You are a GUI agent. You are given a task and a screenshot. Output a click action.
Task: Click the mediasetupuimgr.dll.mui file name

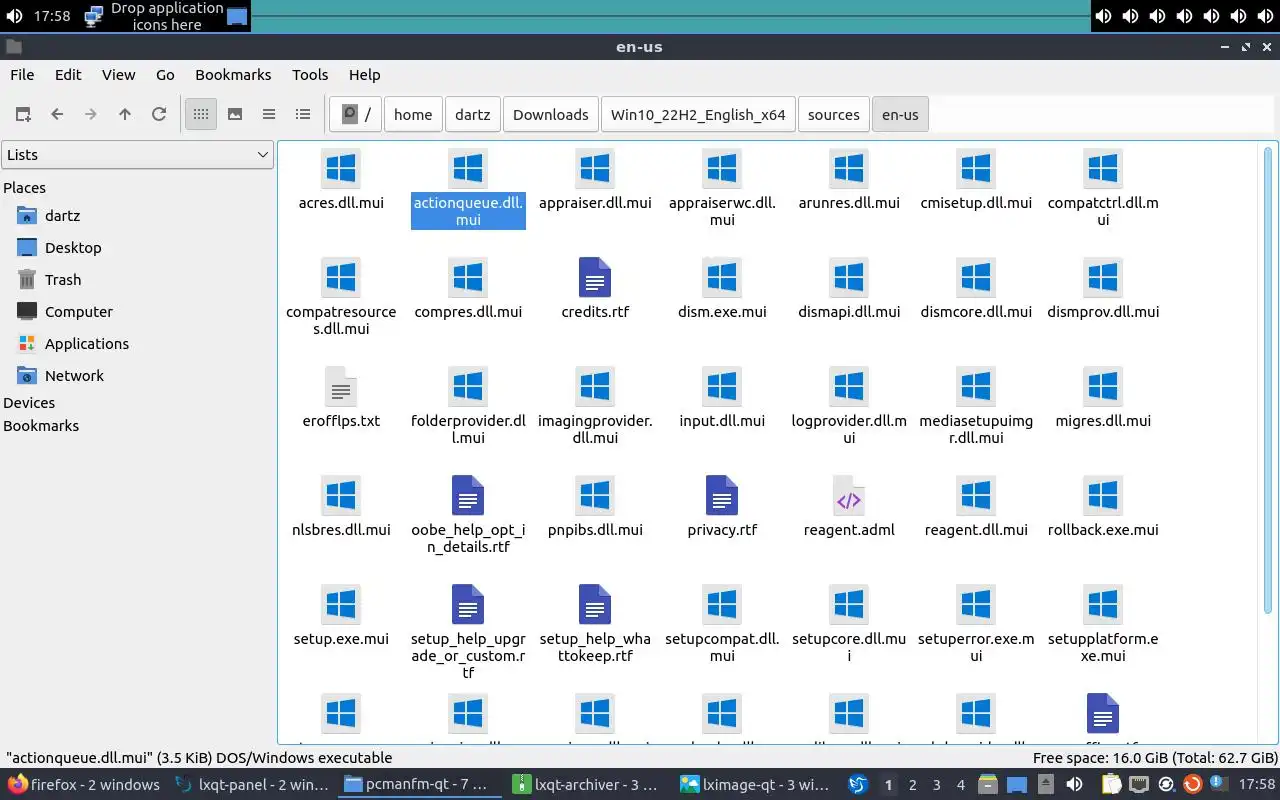(x=976, y=429)
